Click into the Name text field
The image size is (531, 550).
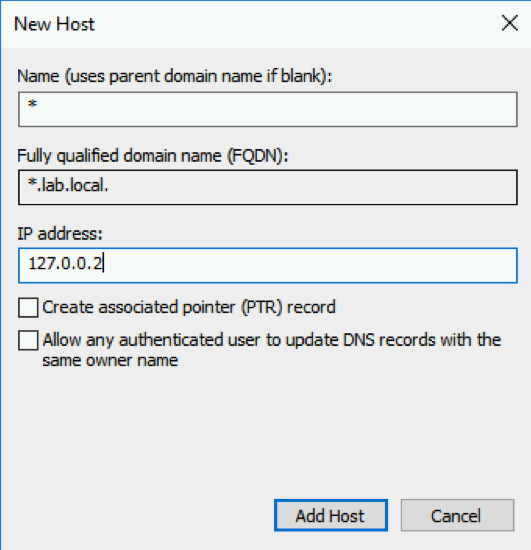point(268,109)
